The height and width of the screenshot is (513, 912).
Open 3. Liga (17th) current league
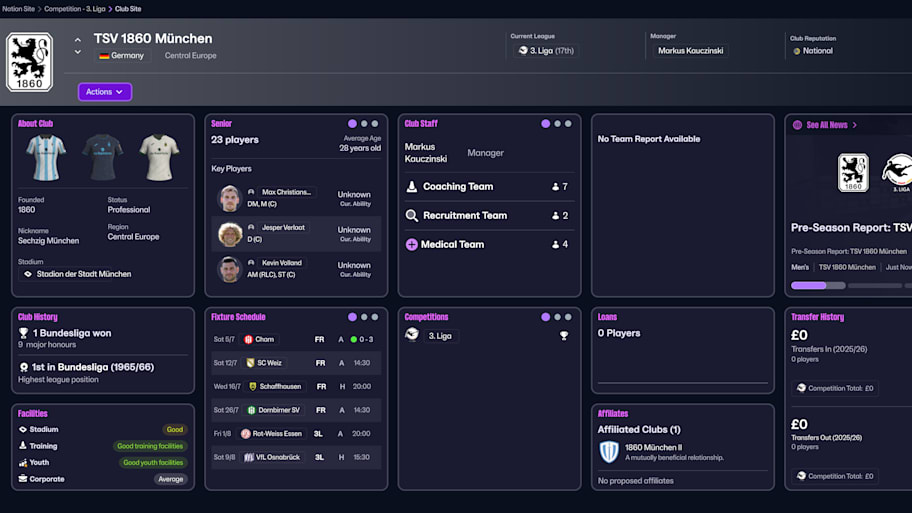click(546, 51)
